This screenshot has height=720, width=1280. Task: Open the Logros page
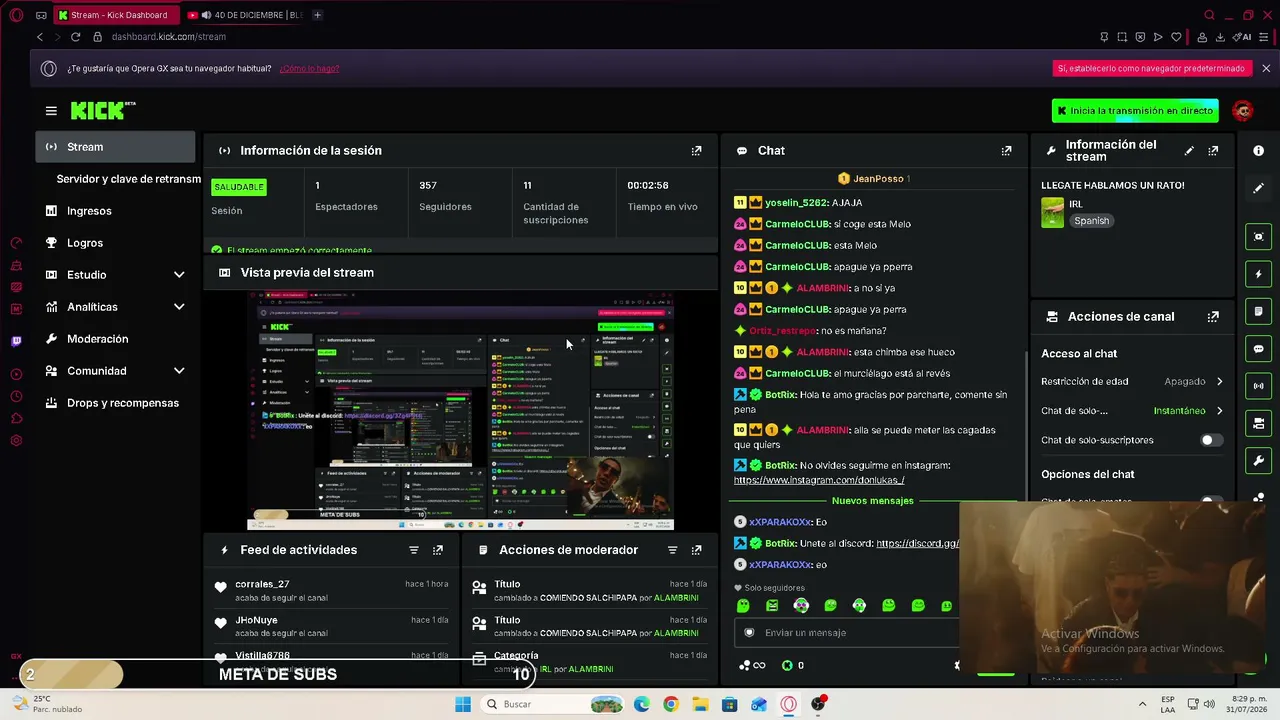click(x=116, y=243)
